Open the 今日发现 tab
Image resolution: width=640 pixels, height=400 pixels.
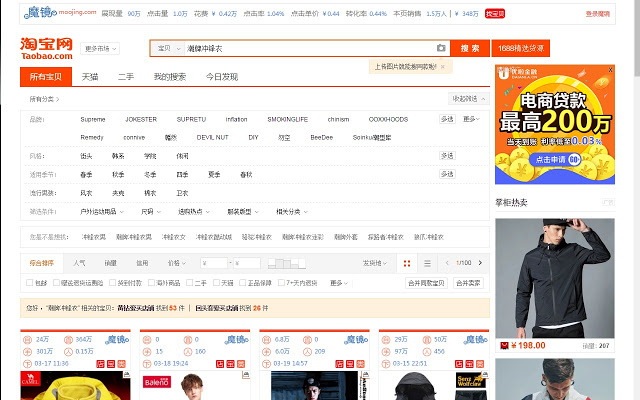click(x=222, y=77)
